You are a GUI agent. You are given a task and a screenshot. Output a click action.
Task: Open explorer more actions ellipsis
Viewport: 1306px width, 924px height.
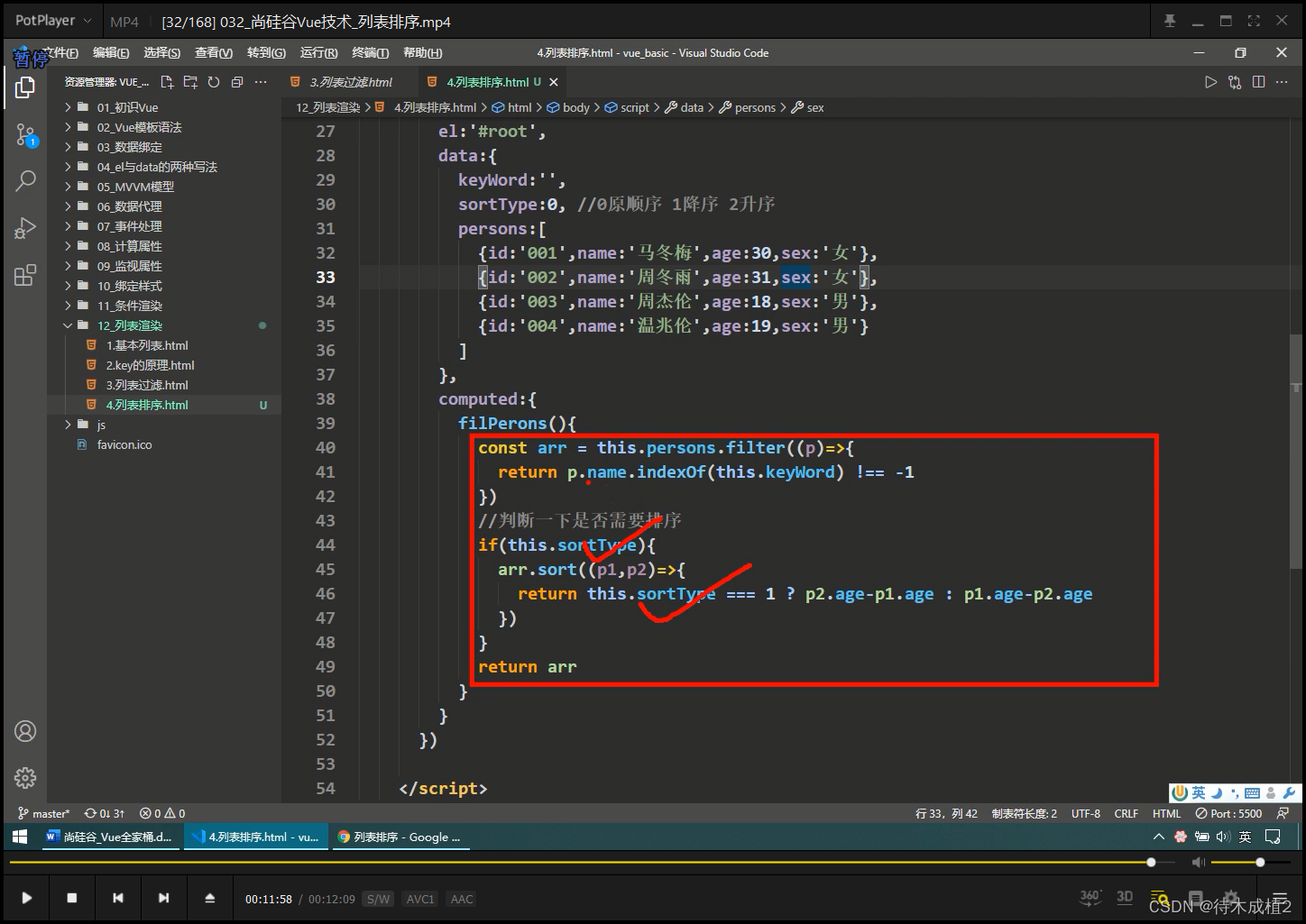click(261, 82)
